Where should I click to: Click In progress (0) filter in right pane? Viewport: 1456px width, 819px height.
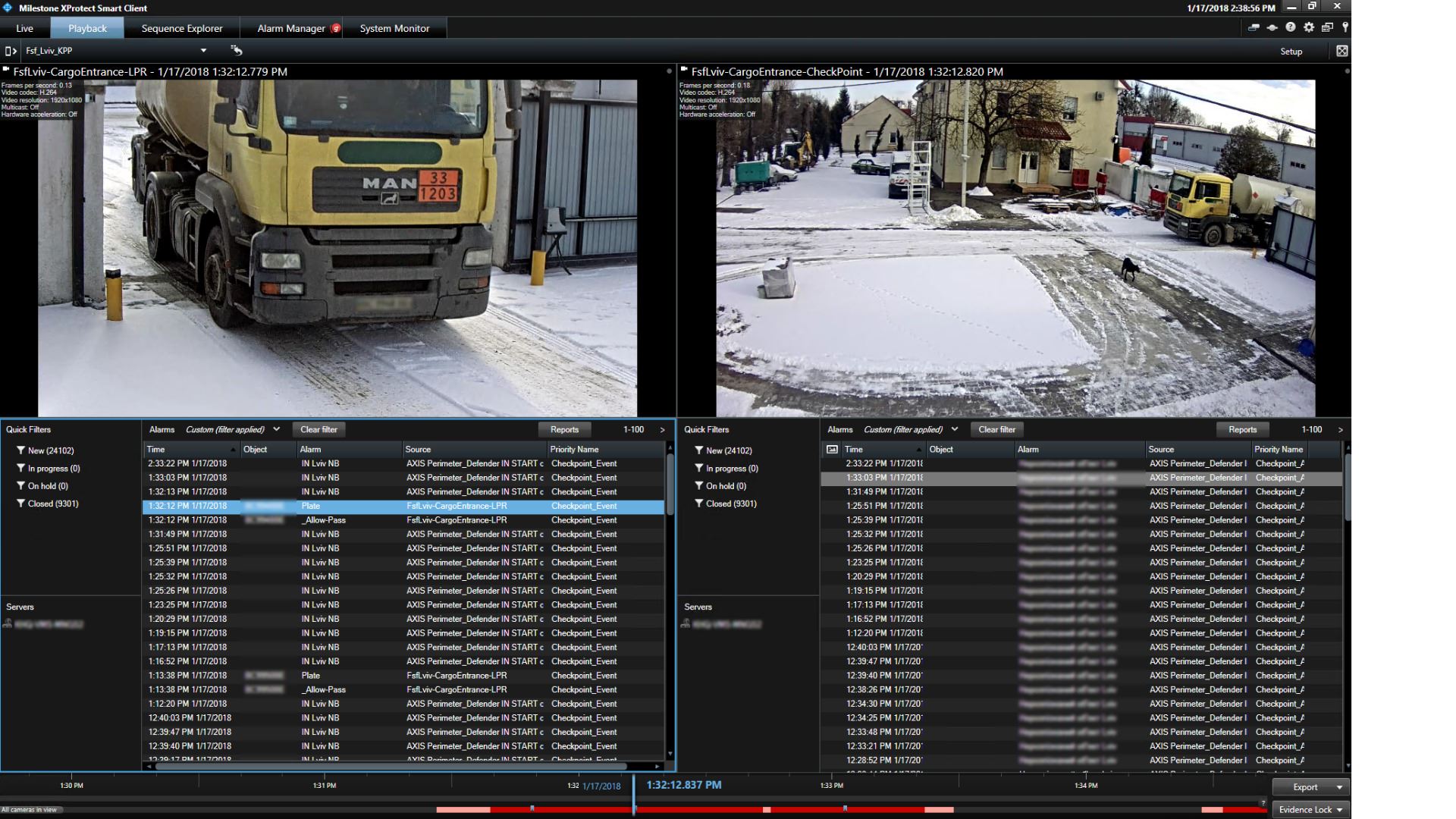[726, 468]
